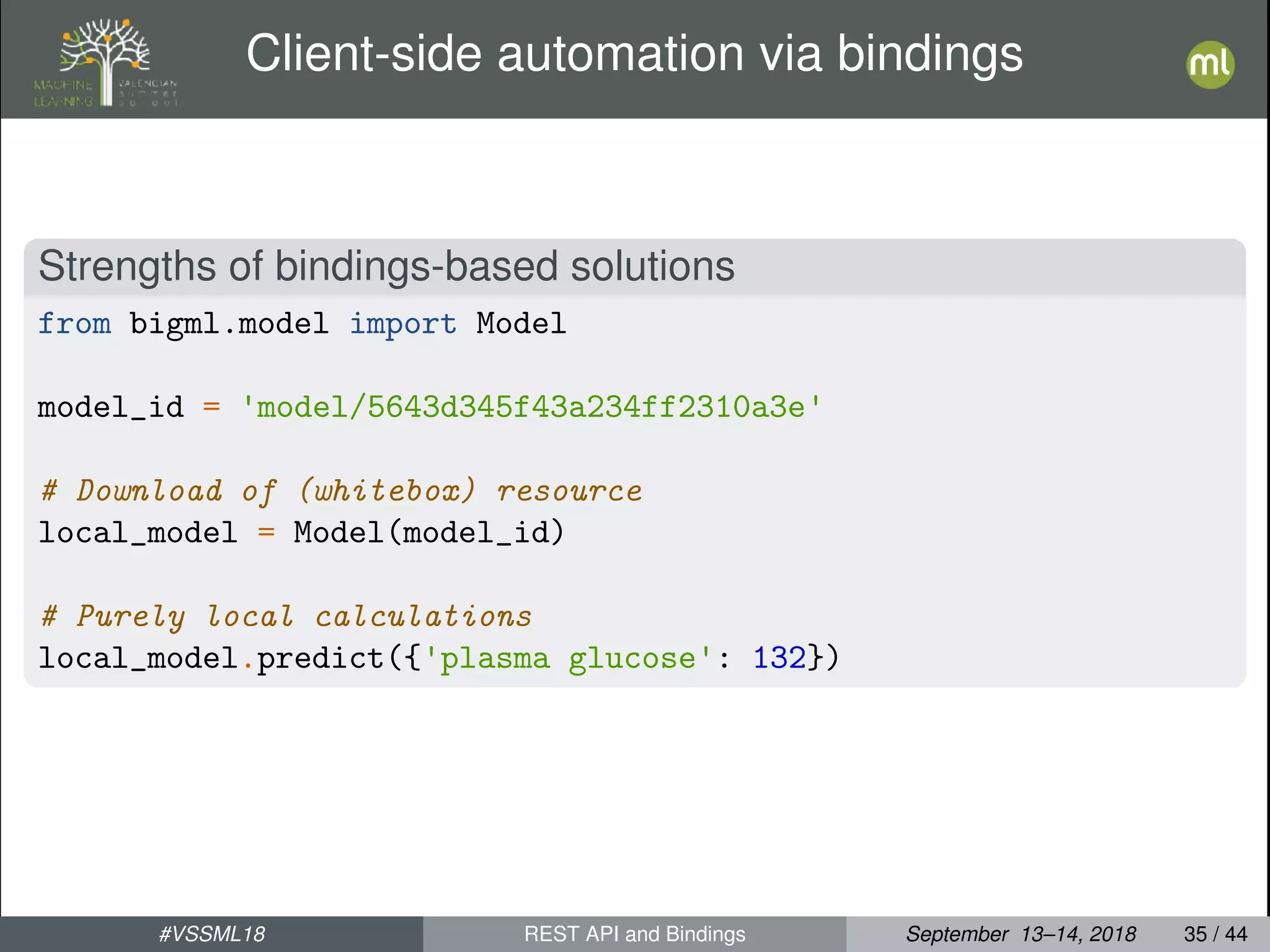Click the 'local_model = Model(model_id)' line

coord(301,532)
